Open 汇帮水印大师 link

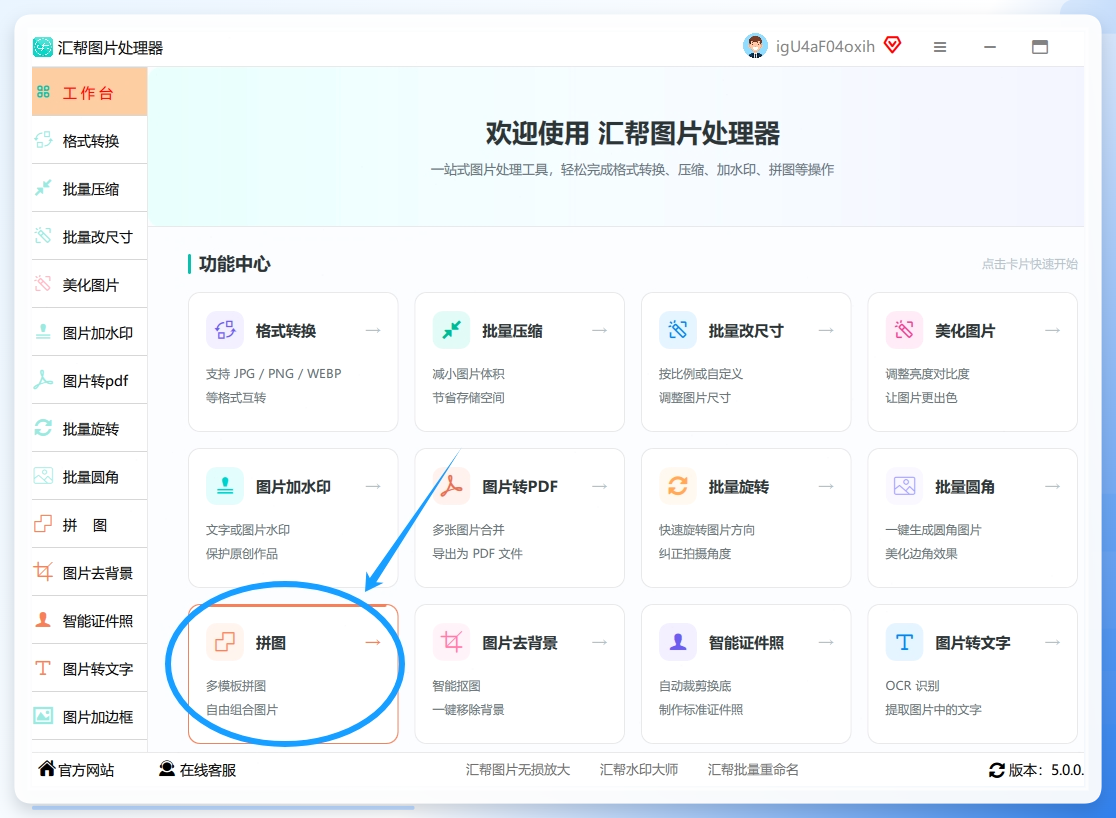[638, 770]
